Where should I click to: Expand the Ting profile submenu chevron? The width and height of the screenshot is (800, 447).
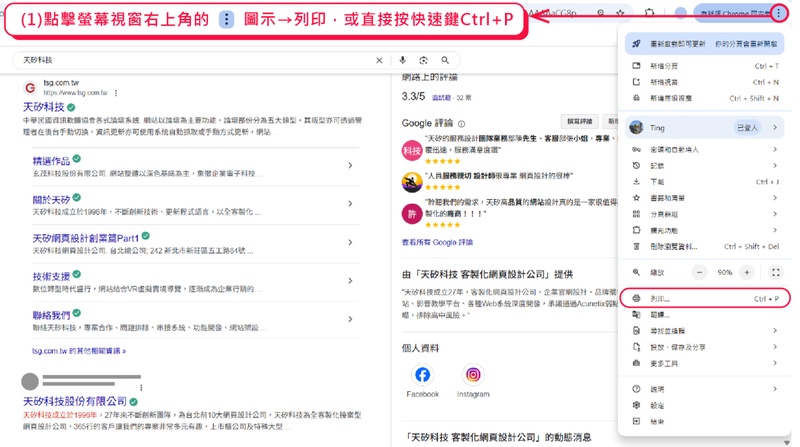[x=775, y=128]
